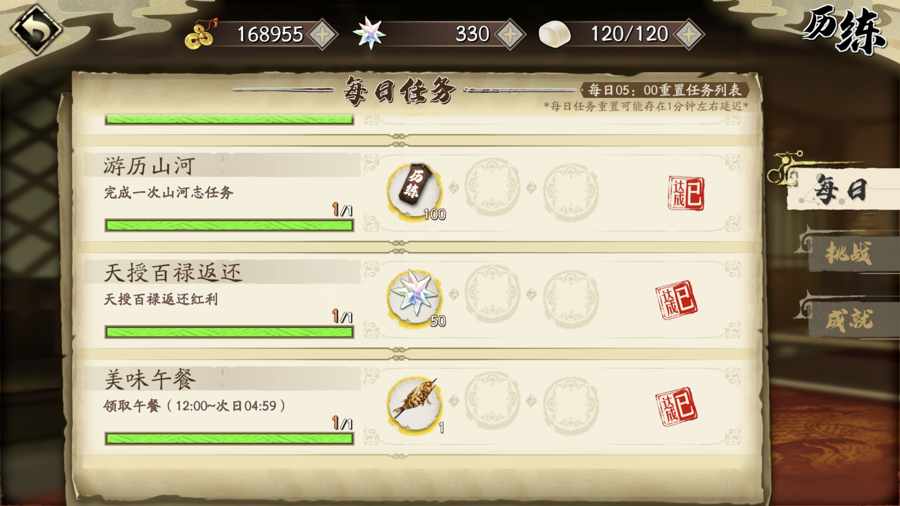Select the 美味午餐 task title
Screen dimensions: 900x506
click(150, 380)
